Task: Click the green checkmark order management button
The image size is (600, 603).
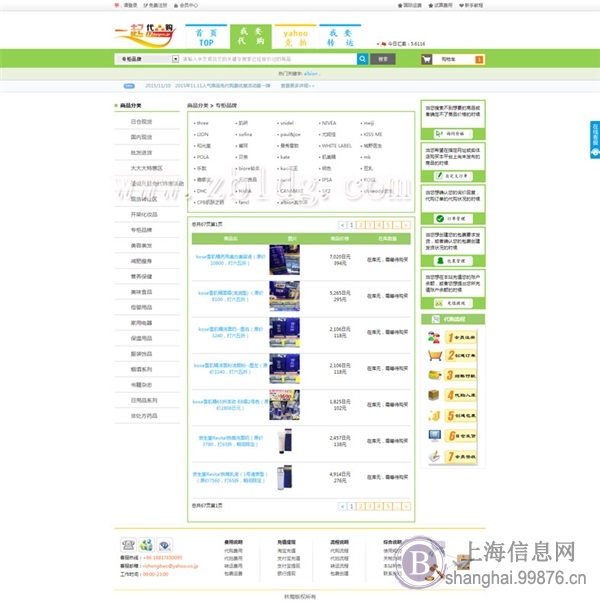Action: [x=453, y=218]
